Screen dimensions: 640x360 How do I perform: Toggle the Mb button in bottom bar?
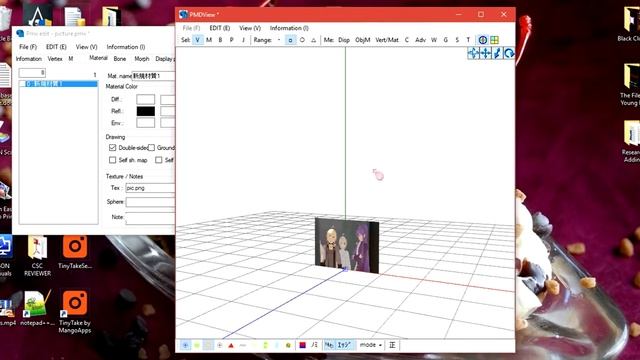click(329, 345)
